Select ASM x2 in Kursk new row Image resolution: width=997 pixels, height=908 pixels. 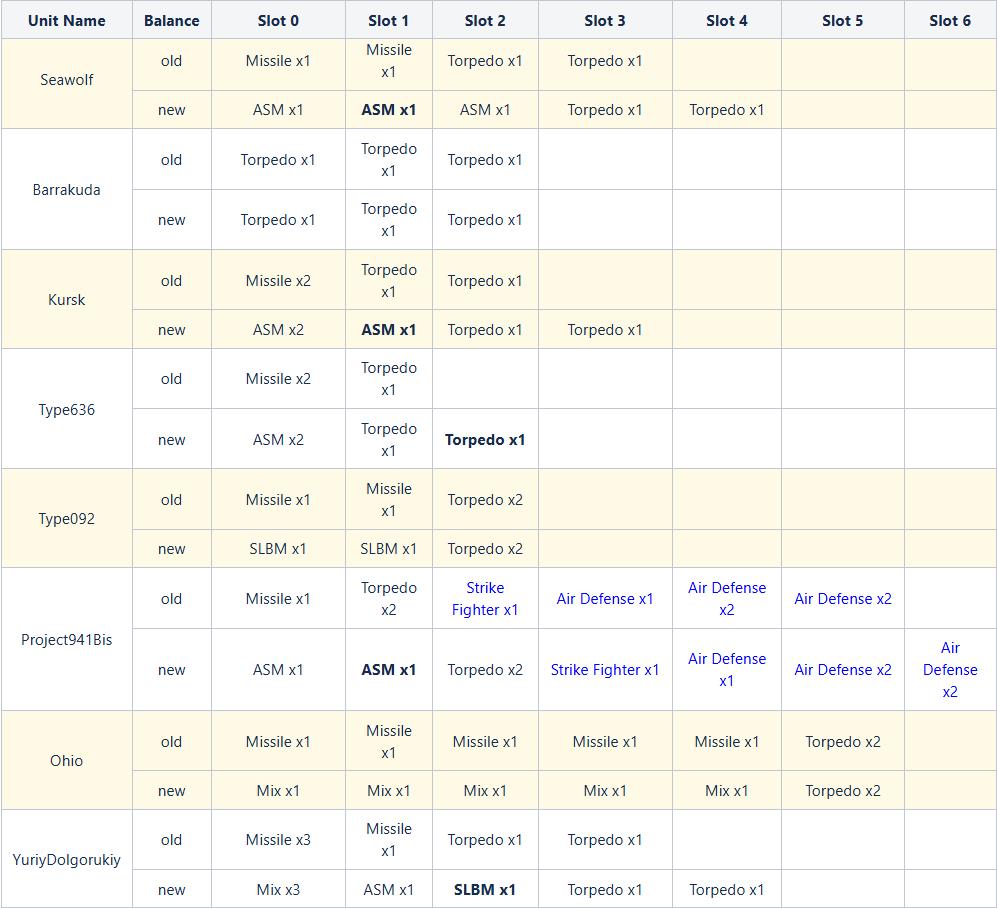click(278, 330)
